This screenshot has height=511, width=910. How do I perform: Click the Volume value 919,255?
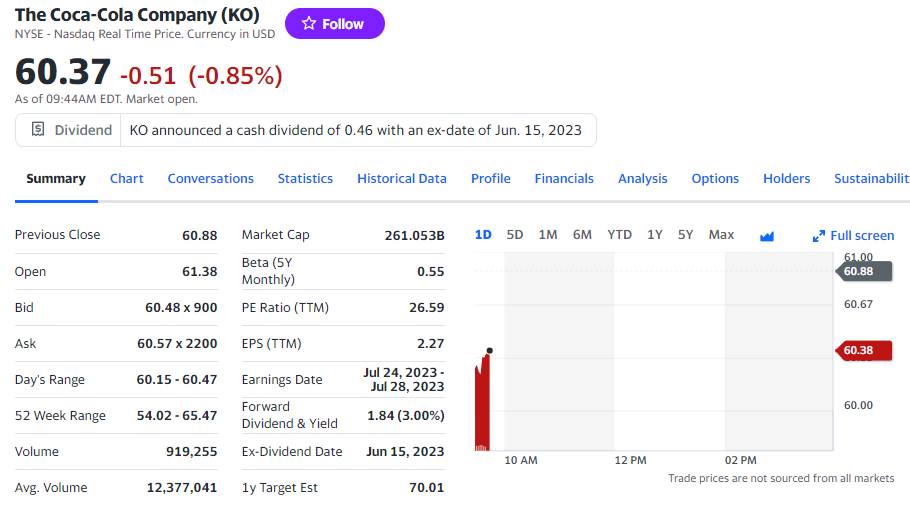point(192,452)
